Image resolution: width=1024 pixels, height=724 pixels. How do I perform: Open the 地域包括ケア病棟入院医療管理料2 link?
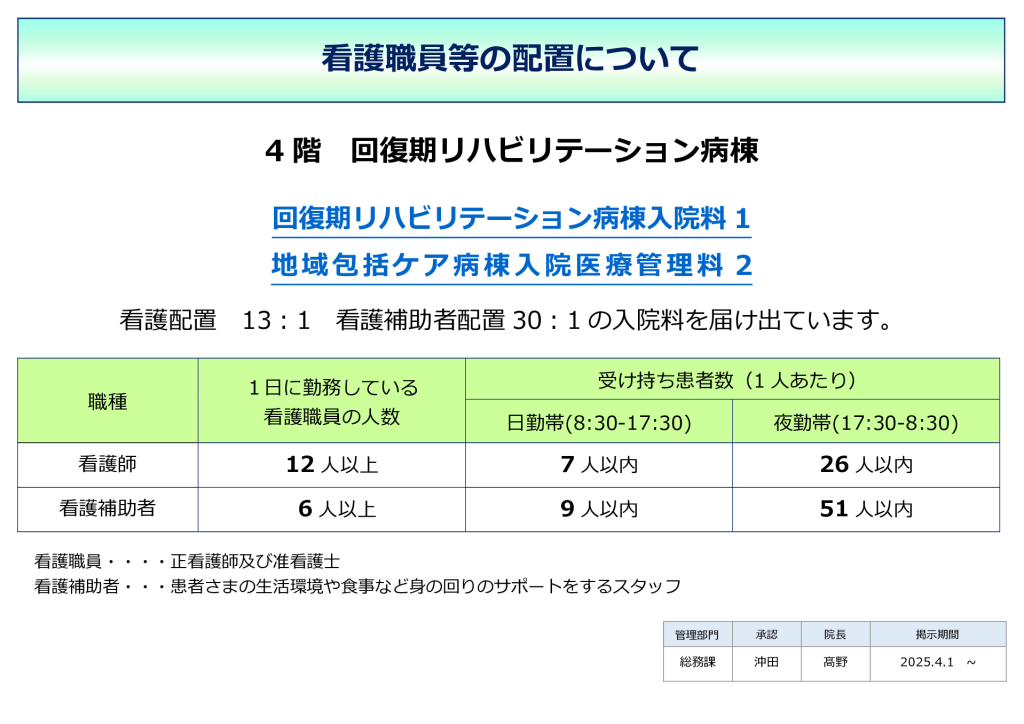tap(511, 265)
